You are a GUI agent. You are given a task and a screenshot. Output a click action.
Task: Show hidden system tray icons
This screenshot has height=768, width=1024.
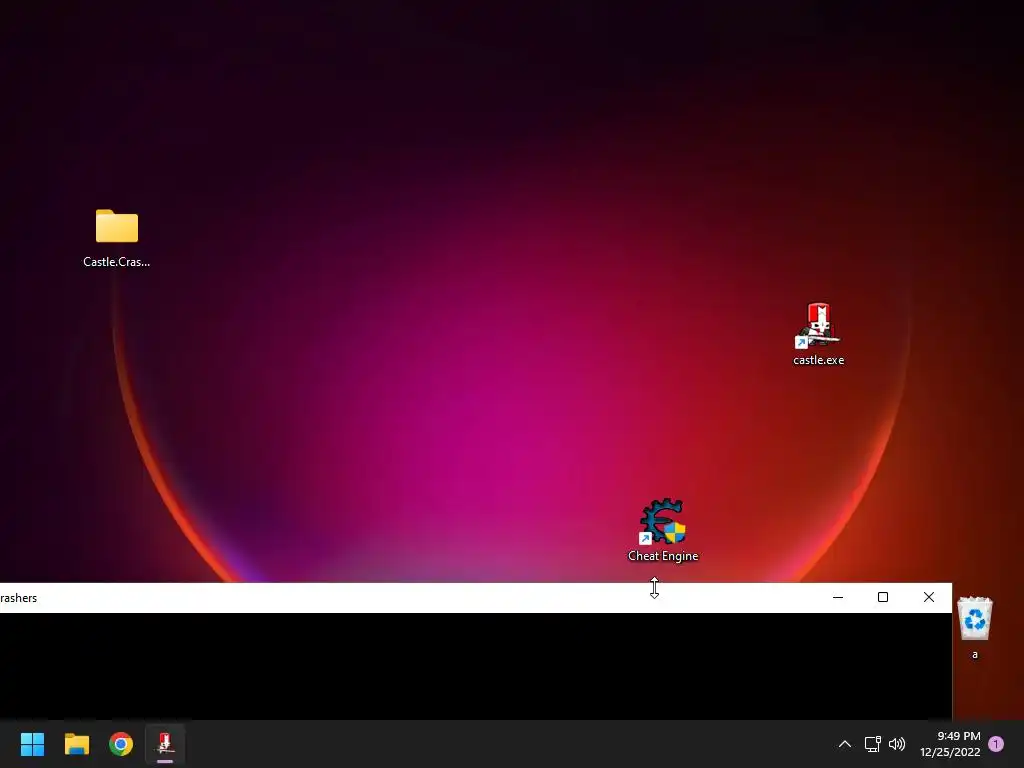pos(844,744)
